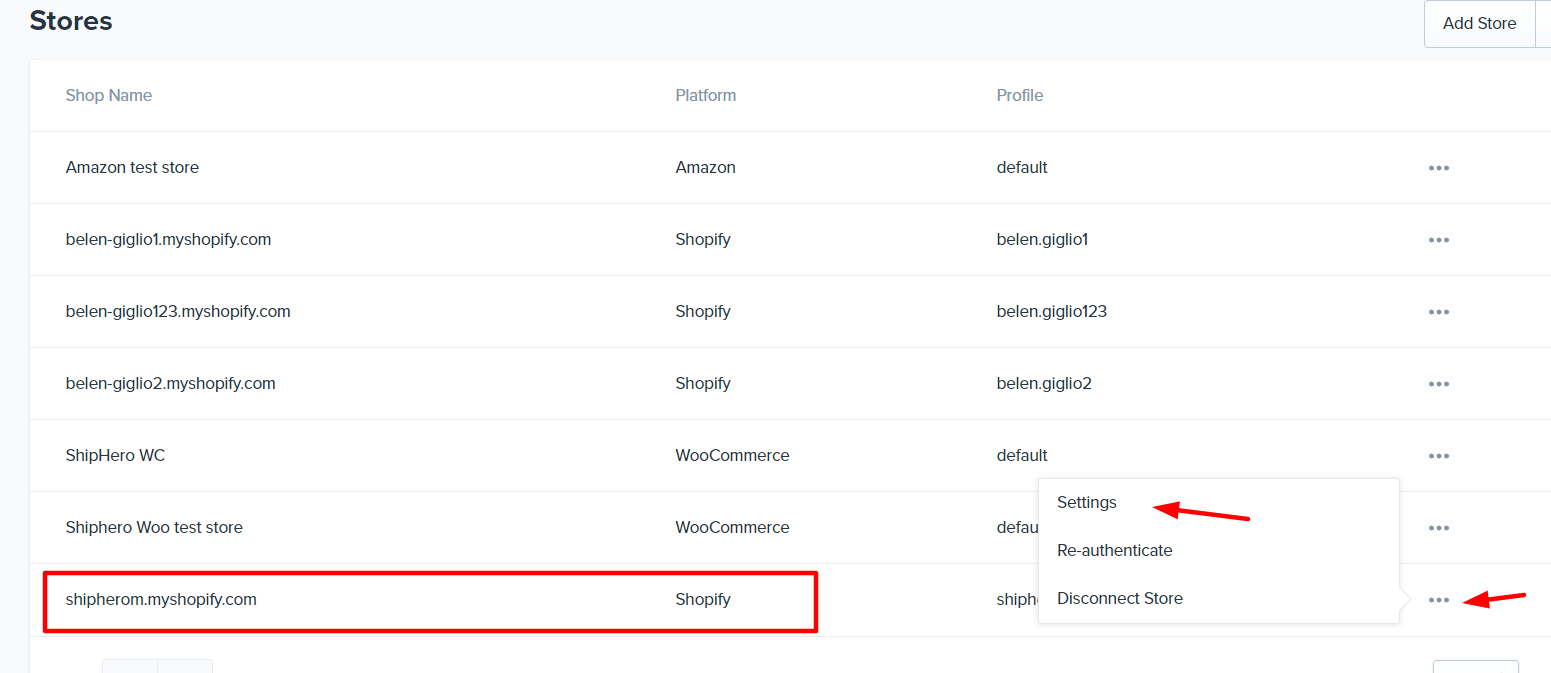1551x673 pixels.
Task: Click the three dots for belen-giglio2.myshopify.com
Action: click(x=1438, y=384)
